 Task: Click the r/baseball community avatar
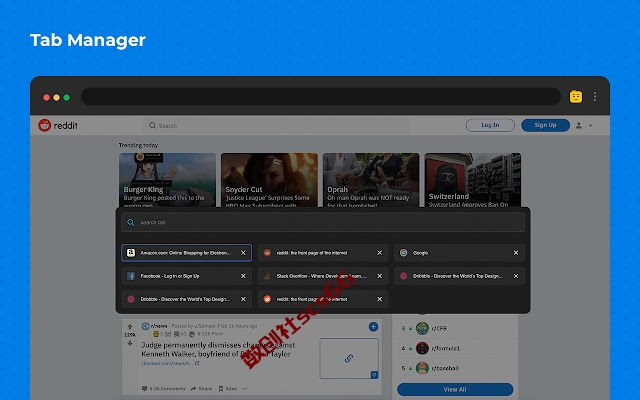pyautogui.click(x=422, y=368)
